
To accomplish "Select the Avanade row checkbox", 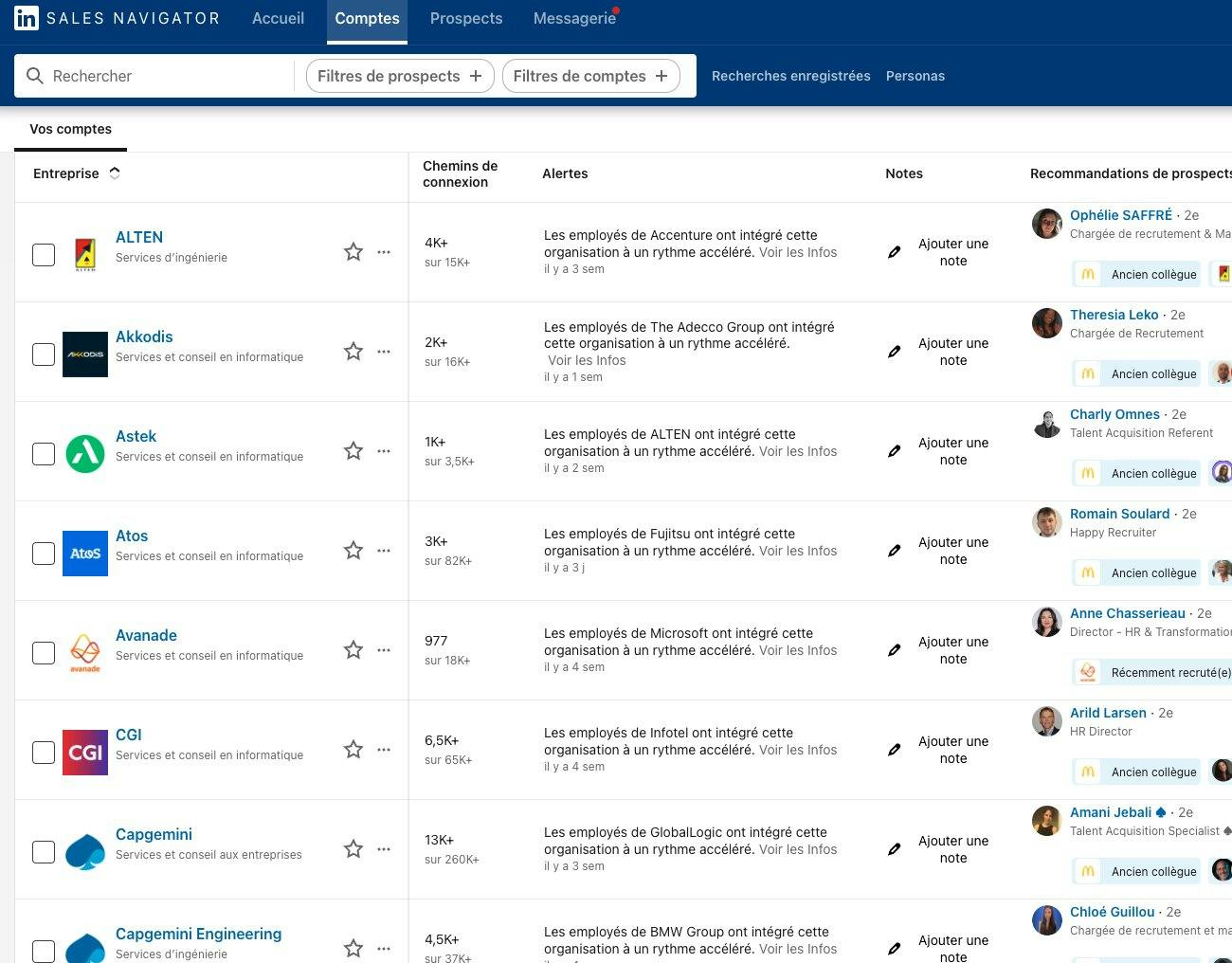I will click(x=44, y=653).
